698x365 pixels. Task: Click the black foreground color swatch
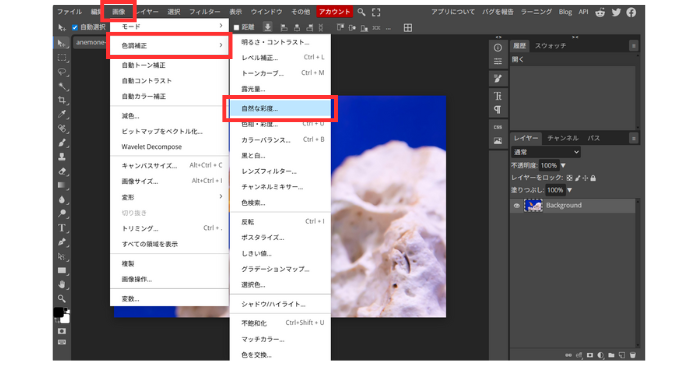(58, 312)
